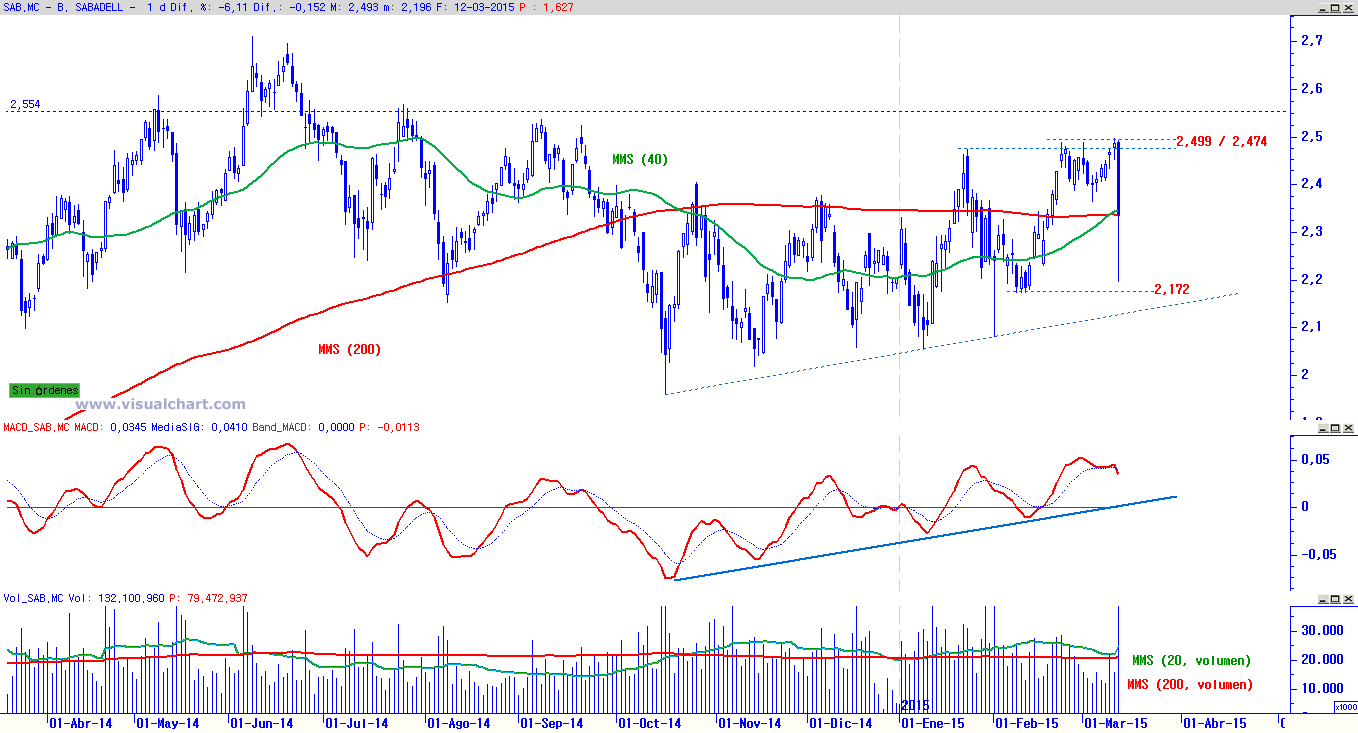Image resolution: width=1358 pixels, height=733 pixels.
Task: Click the 01-Dic-14 date on time axis
Action: coord(840,723)
